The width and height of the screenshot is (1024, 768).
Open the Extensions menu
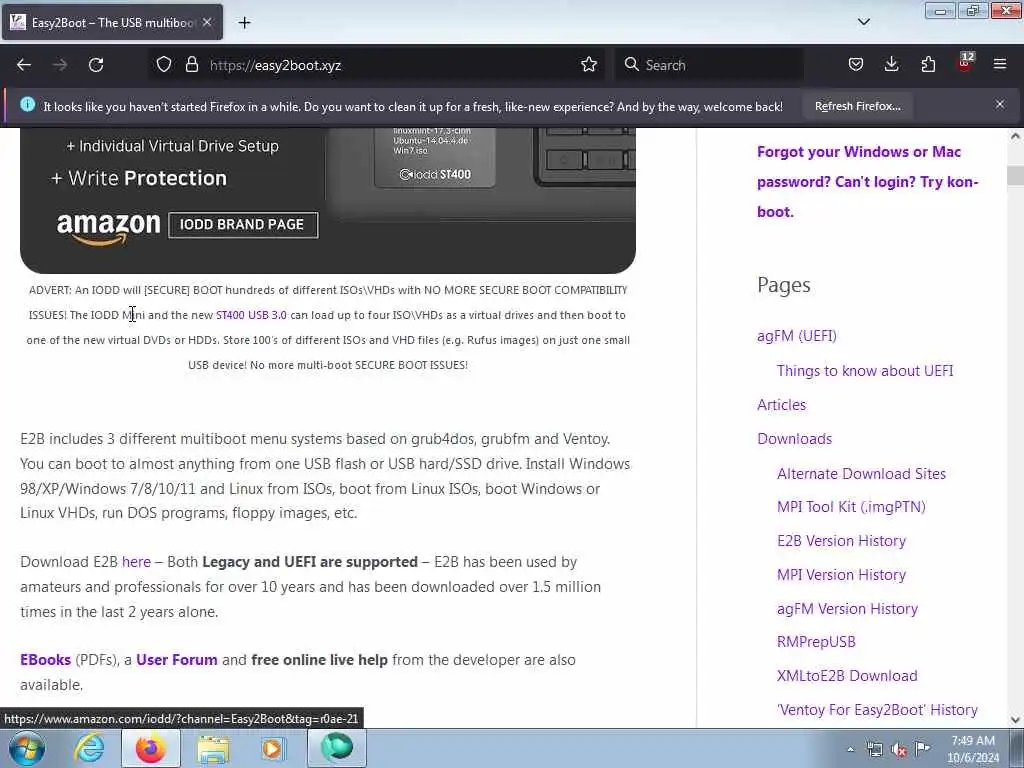coord(928,65)
